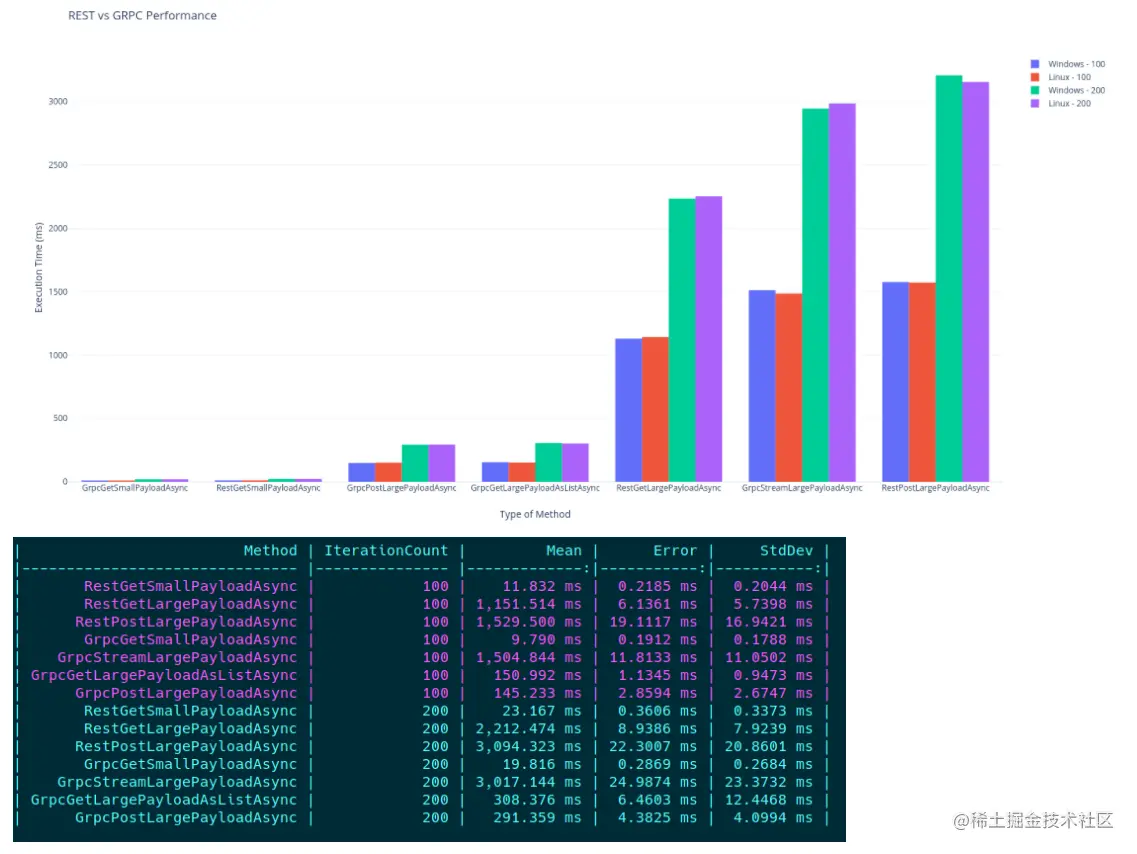The image size is (1137, 854).
Task: Click the blue Windows-100 bar for RestPostLargePayloadAsync
Action: [x=896, y=381]
